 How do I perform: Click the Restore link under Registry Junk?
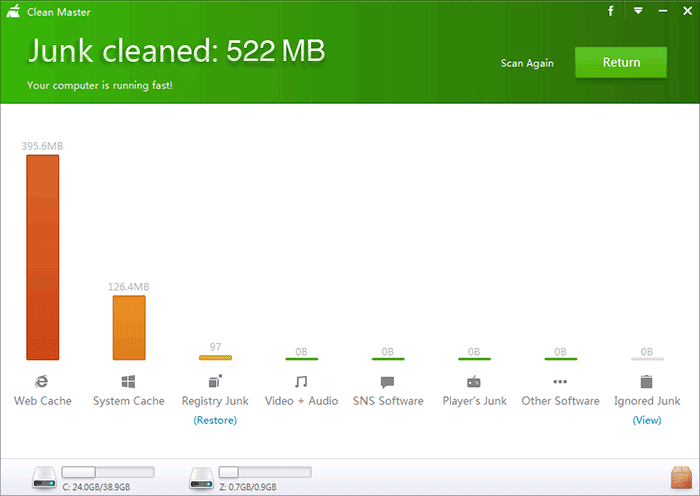pyautogui.click(x=215, y=420)
